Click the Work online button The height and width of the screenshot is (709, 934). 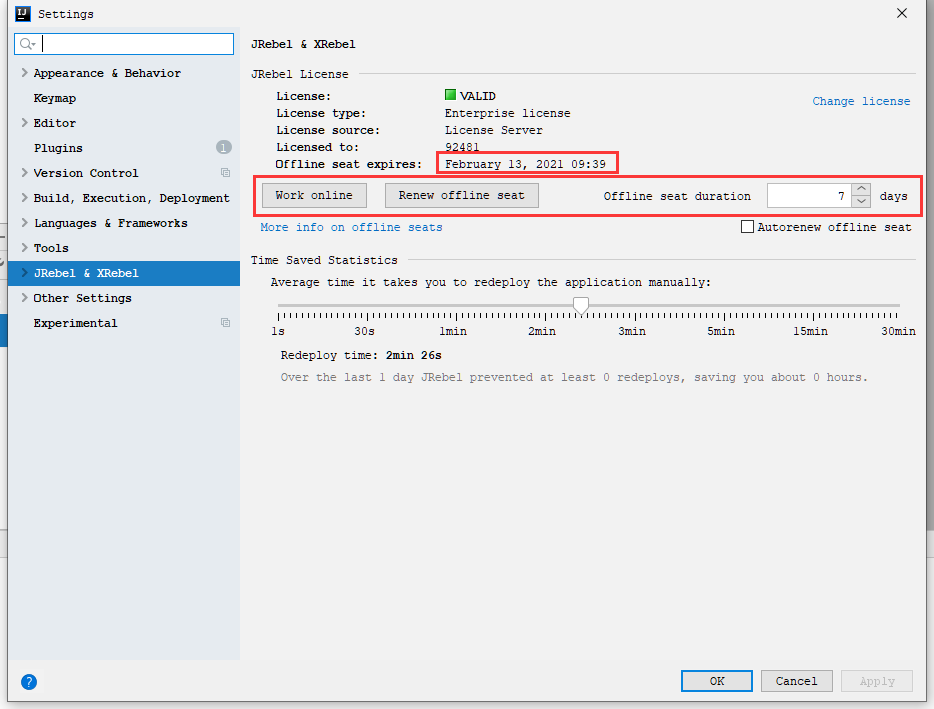[314, 195]
